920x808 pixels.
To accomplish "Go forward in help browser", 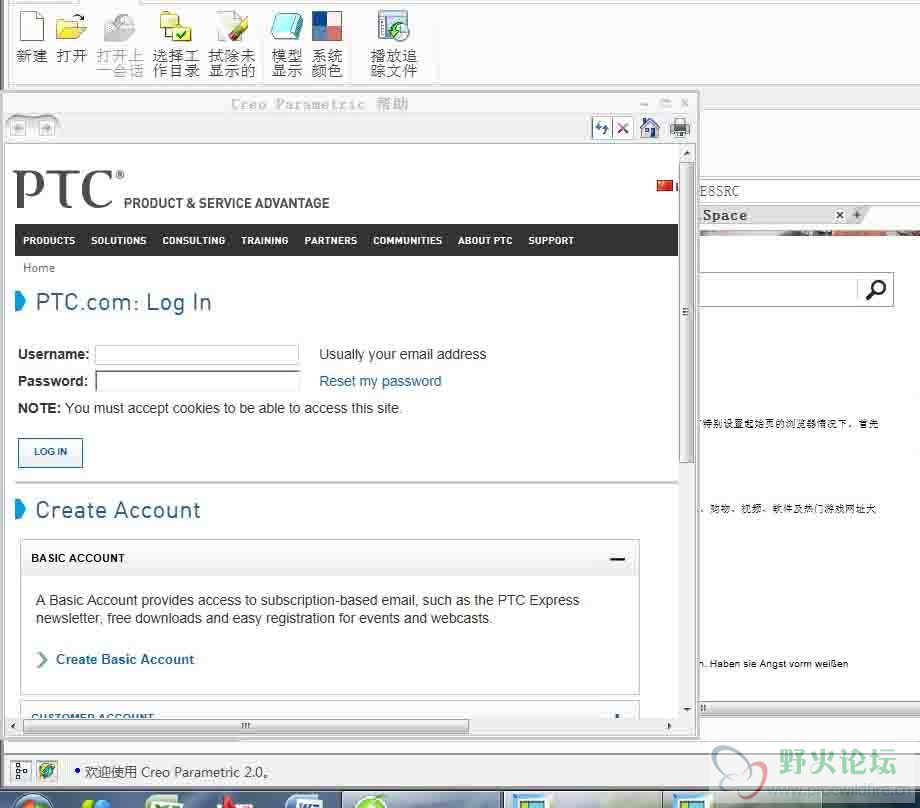I will 46,127.
